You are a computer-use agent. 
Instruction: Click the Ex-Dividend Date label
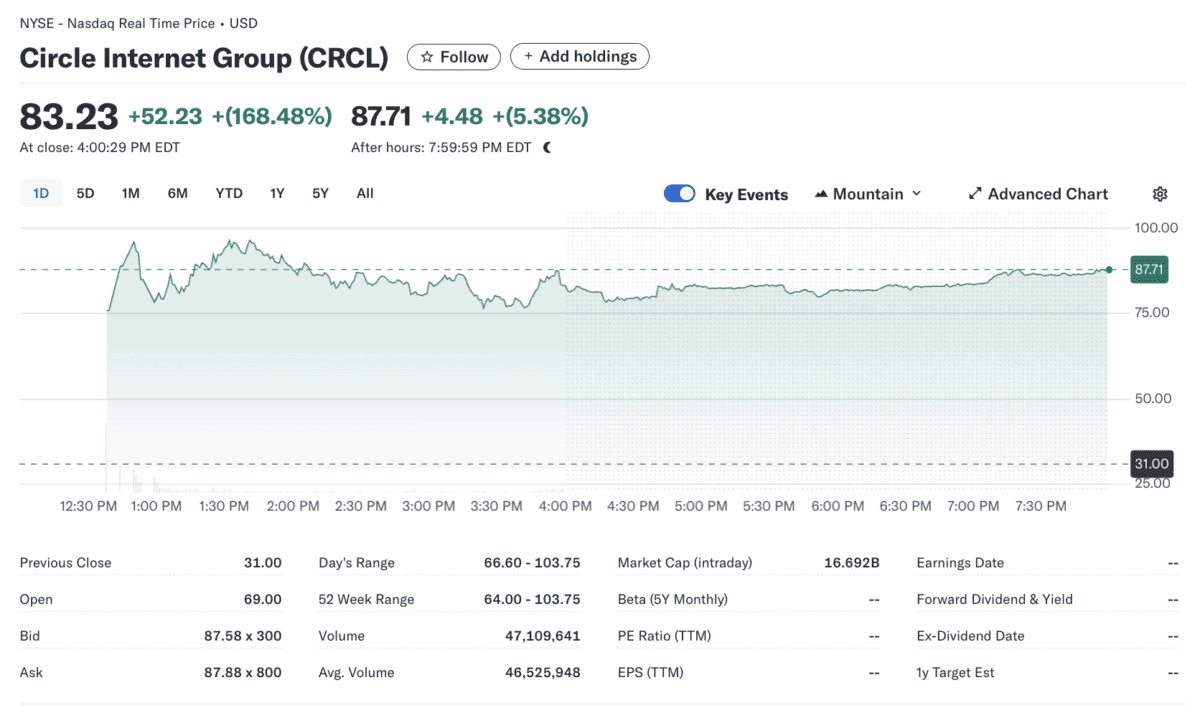tap(971, 636)
